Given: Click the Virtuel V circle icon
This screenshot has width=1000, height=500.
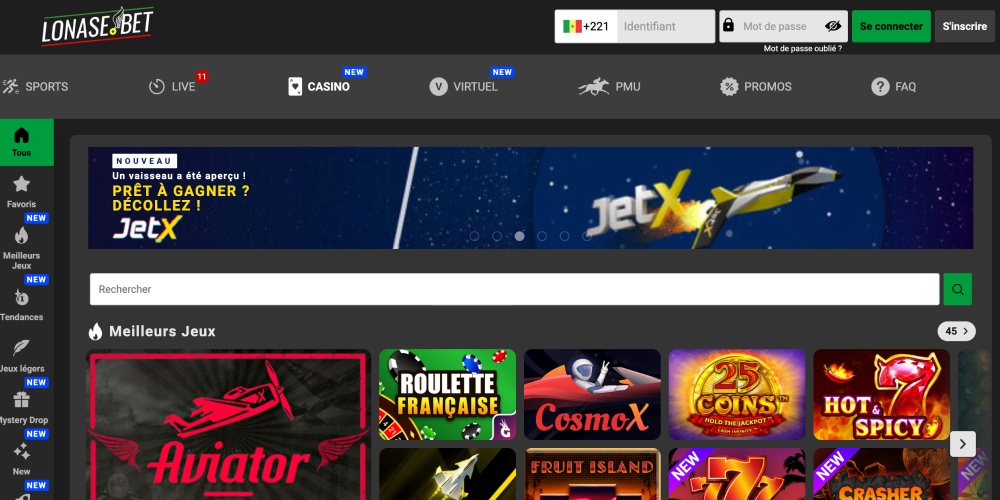Looking at the screenshot, I should click(438, 87).
